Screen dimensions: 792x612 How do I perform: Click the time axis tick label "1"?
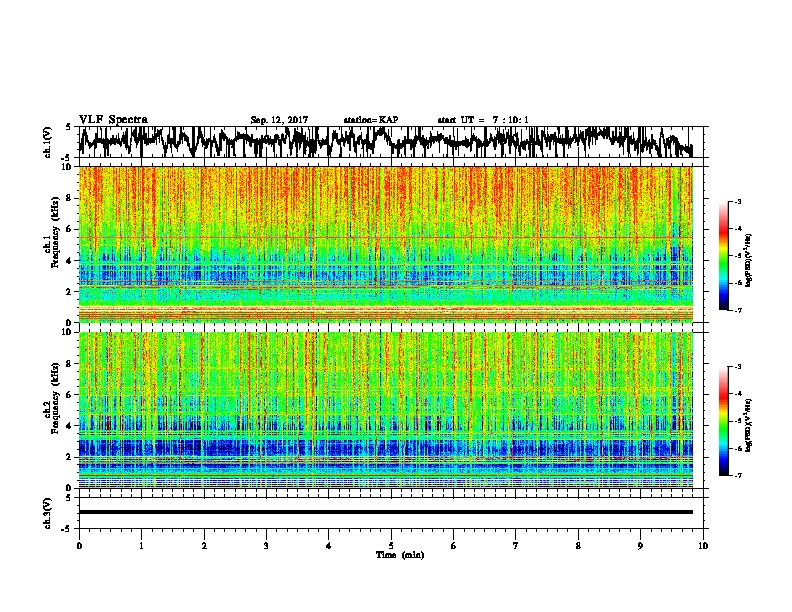click(141, 546)
